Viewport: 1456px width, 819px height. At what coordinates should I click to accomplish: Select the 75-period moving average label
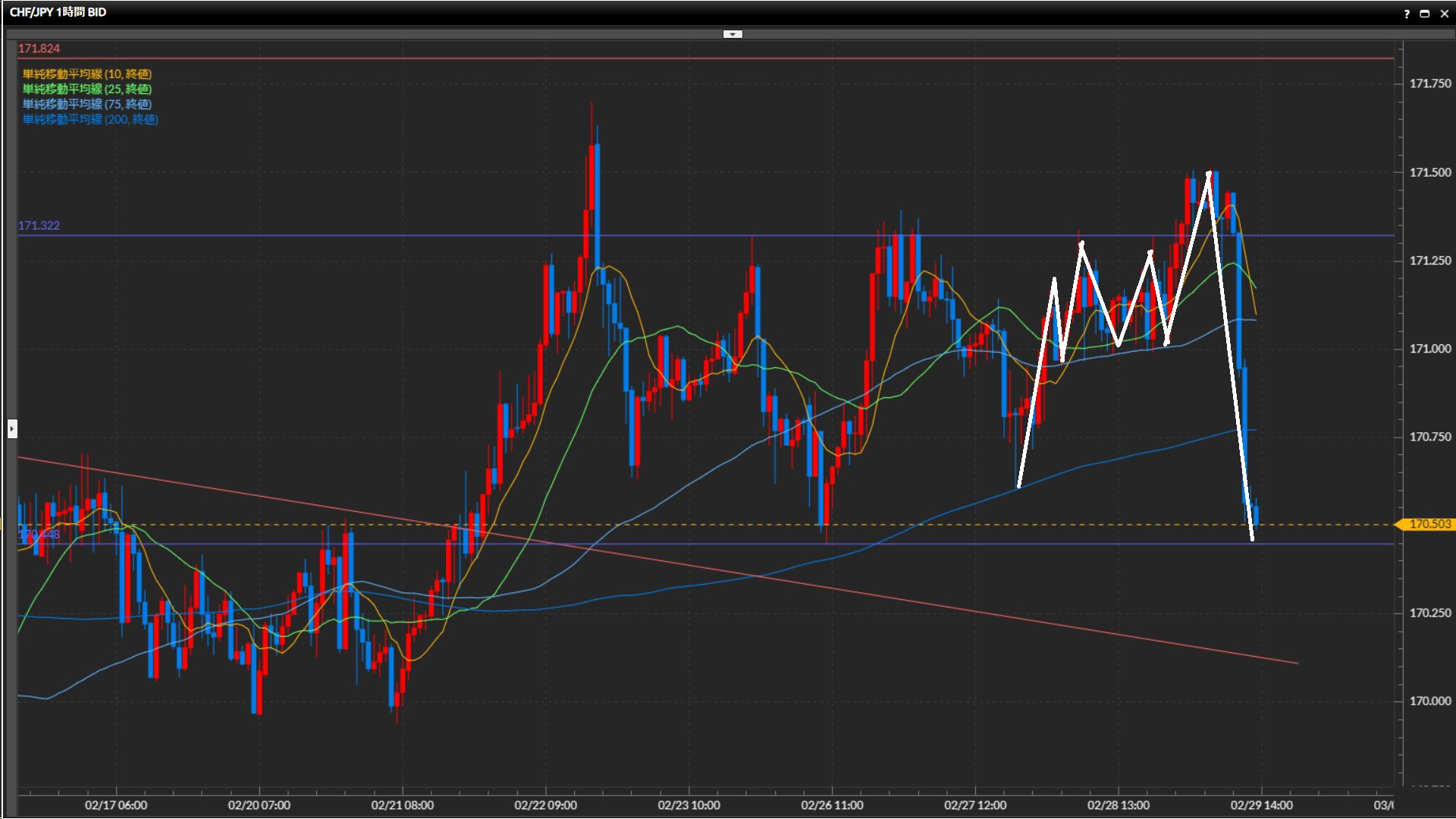pos(87,104)
